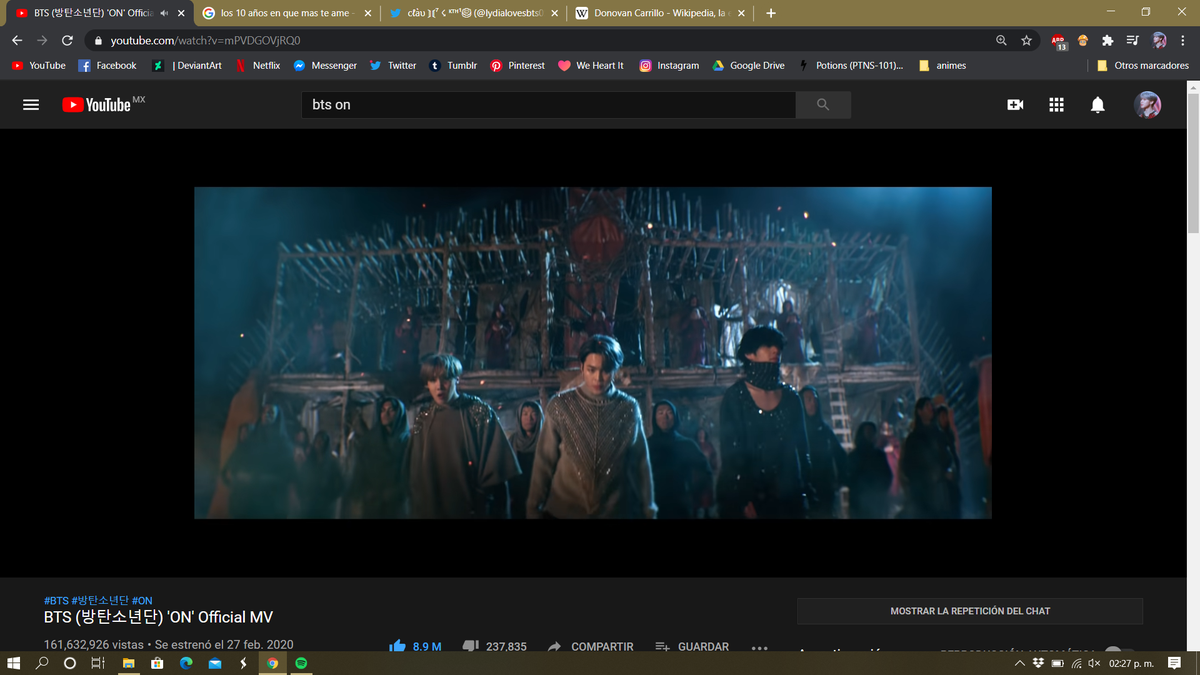Open the Windows action center notifications
This screenshot has height=675, width=1200.
point(1175,663)
